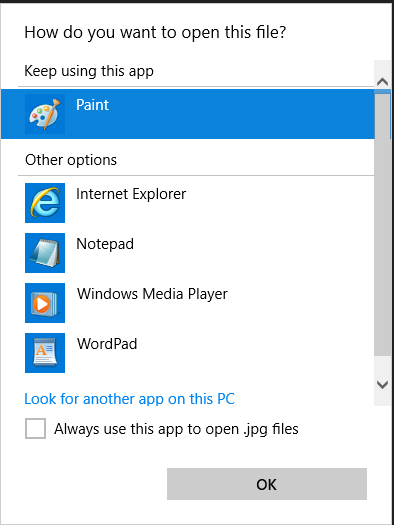Select the Notepad text label
Screen dimensions: 394x525
pyautogui.click(x=105, y=244)
